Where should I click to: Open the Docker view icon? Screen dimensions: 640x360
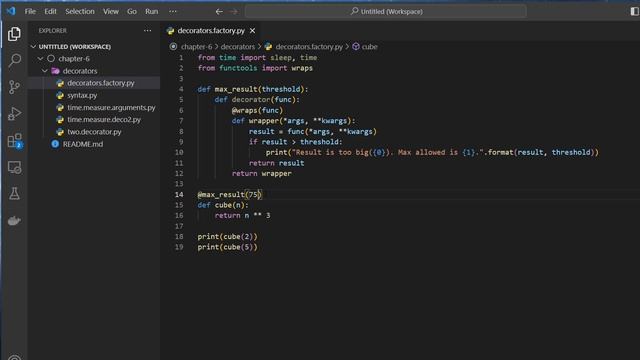pos(14,221)
